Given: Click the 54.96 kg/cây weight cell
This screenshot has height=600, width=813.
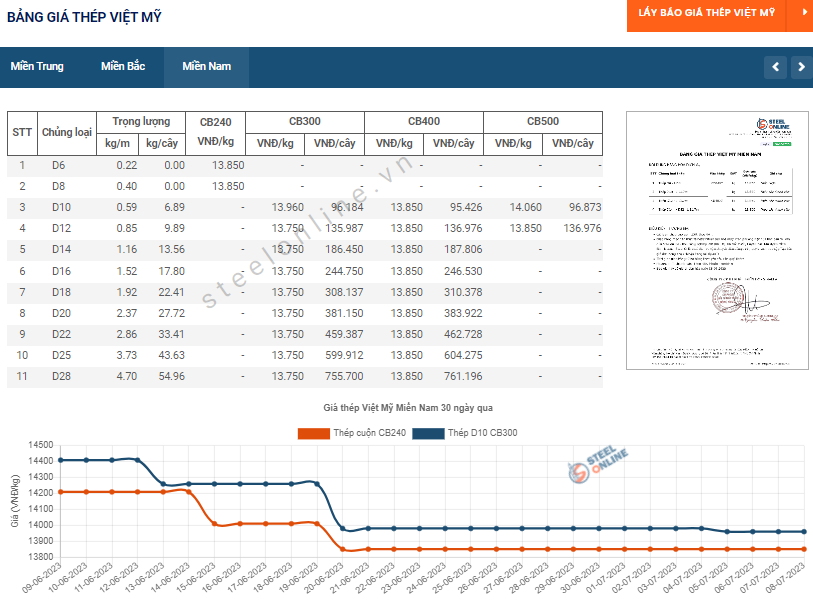Looking at the screenshot, I should pos(172,376).
